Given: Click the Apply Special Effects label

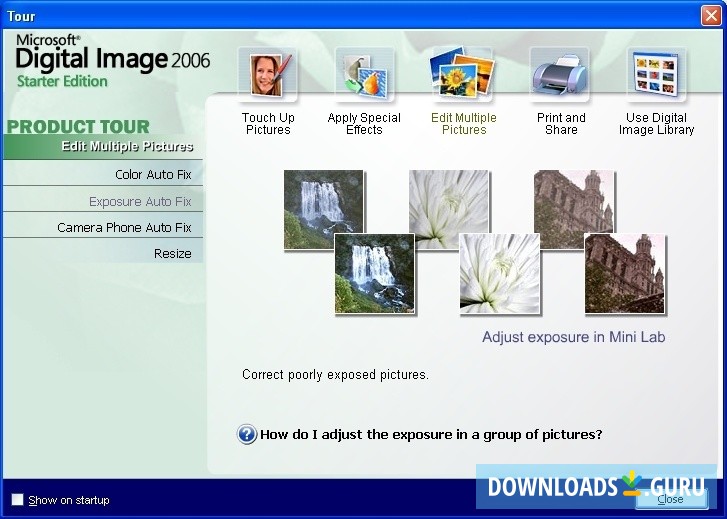Looking at the screenshot, I should (364, 124).
